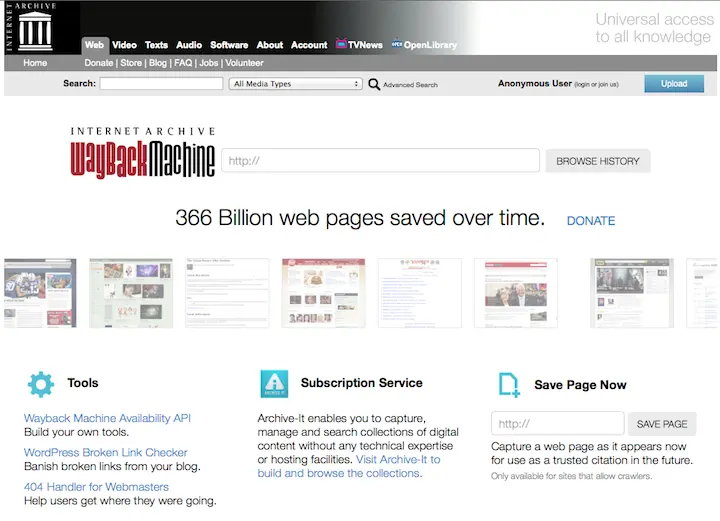This screenshot has height=521, width=720.
Task: Click the Subscription Service heading
Action: pyautogui.click(x=361, y=383)
